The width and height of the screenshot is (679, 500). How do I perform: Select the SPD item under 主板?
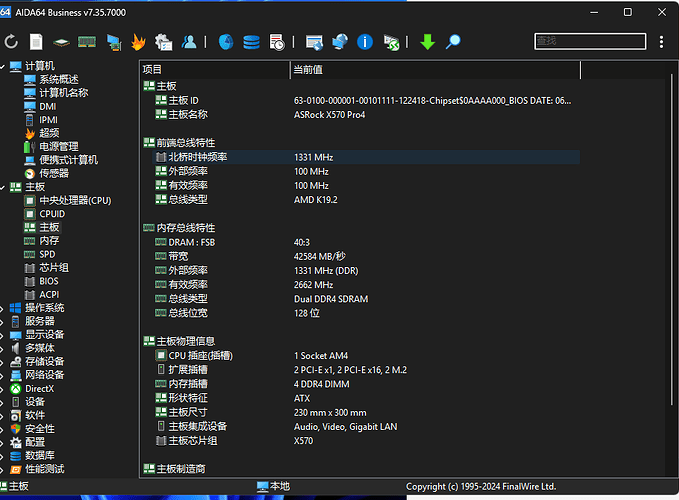tap(49, 254)
